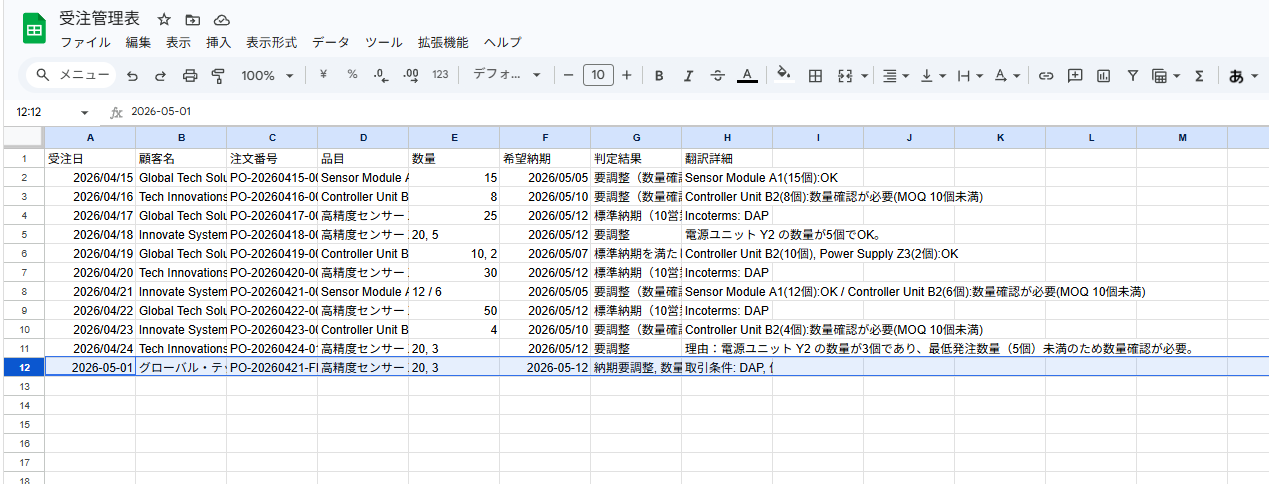
Task: Open the ツール menu
Action: pos(384,42)
